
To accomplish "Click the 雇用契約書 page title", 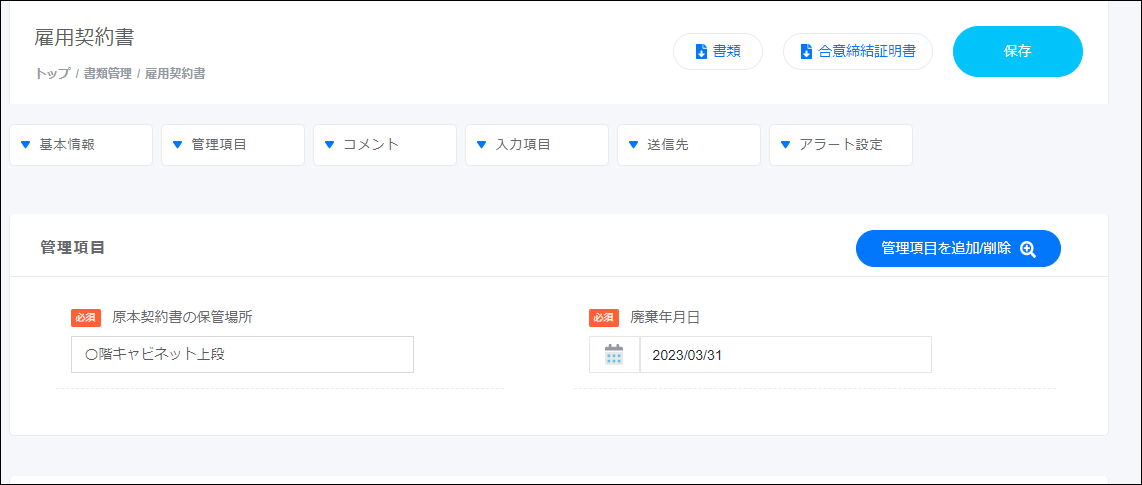I will click(x=84, y=38).
